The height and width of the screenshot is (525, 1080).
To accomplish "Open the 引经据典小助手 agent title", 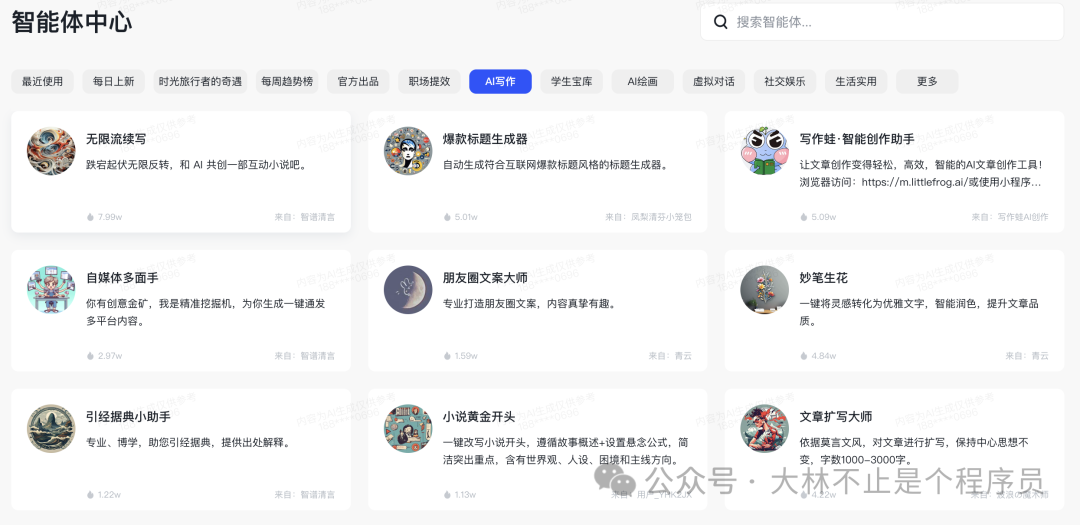I will (128, 417).
